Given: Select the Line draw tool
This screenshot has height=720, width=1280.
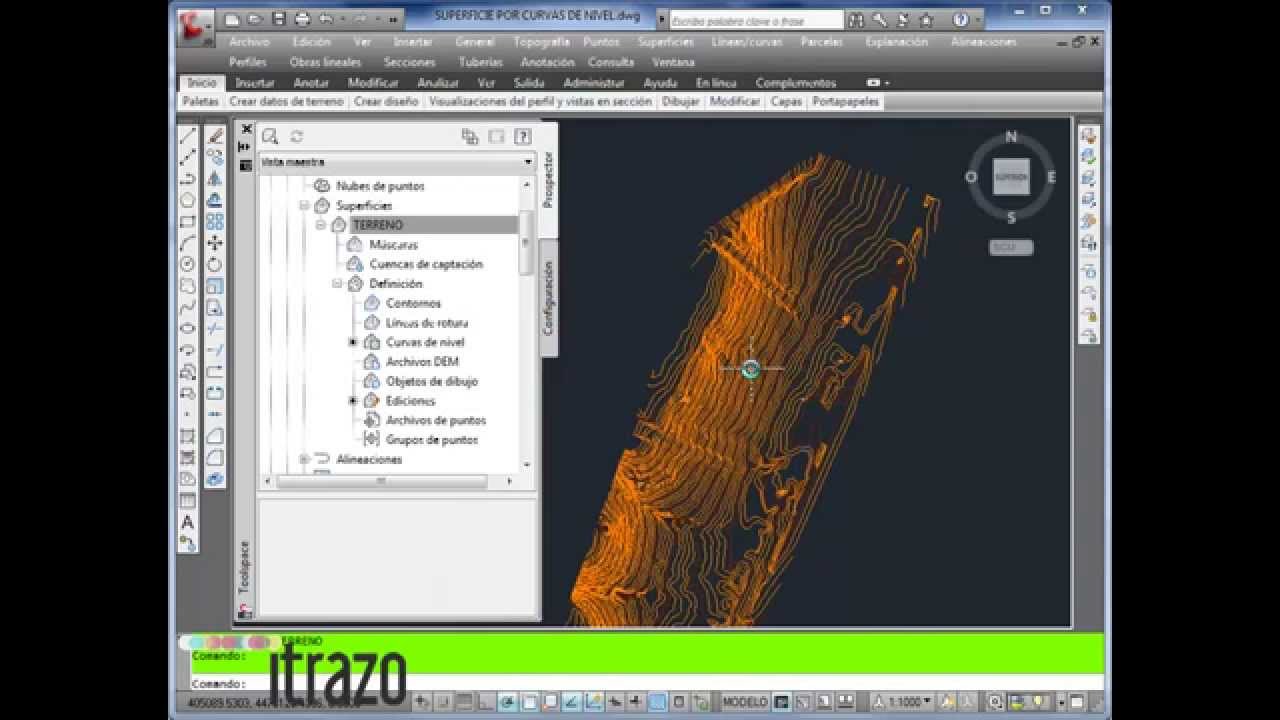Looking at the screenshot, I should tap(187, 136).
